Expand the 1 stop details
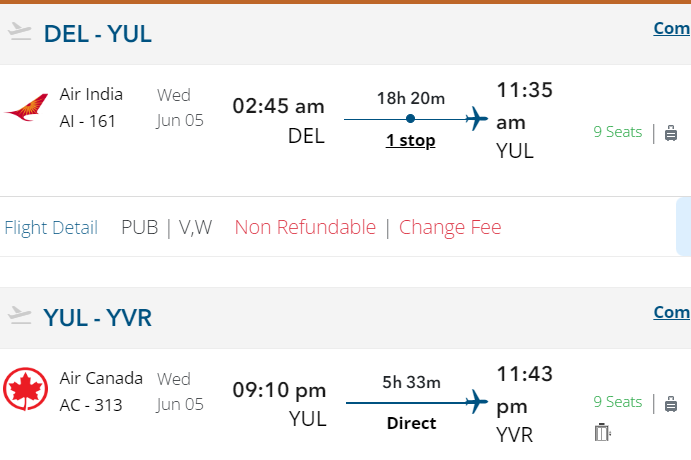Viewport: 691px width, 460px height. click(410, 141)
